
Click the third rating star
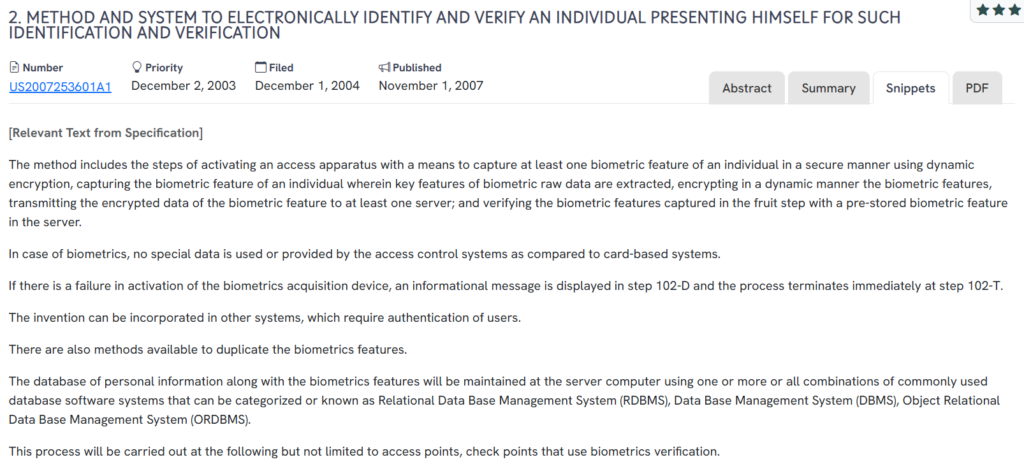tap(1013, 9)
